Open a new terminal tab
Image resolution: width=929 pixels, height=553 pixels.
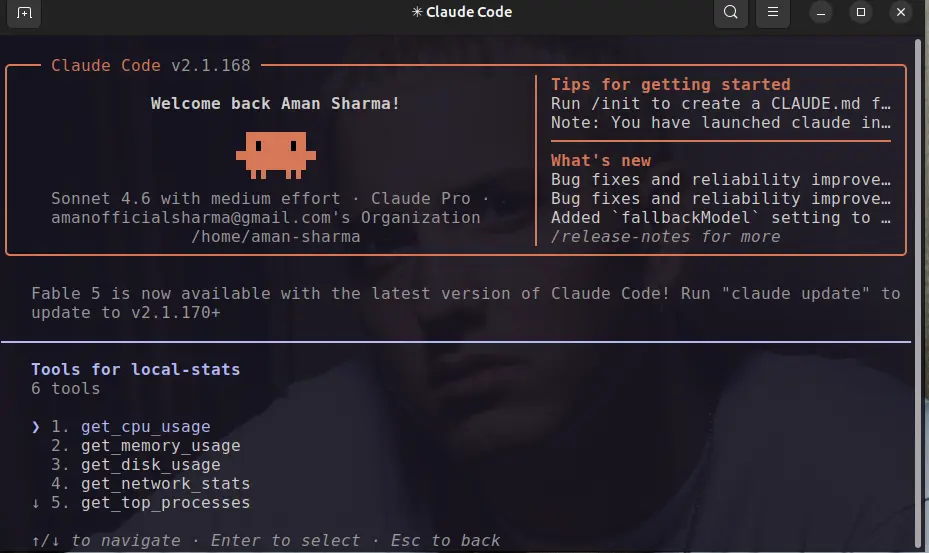pos(24,12)
